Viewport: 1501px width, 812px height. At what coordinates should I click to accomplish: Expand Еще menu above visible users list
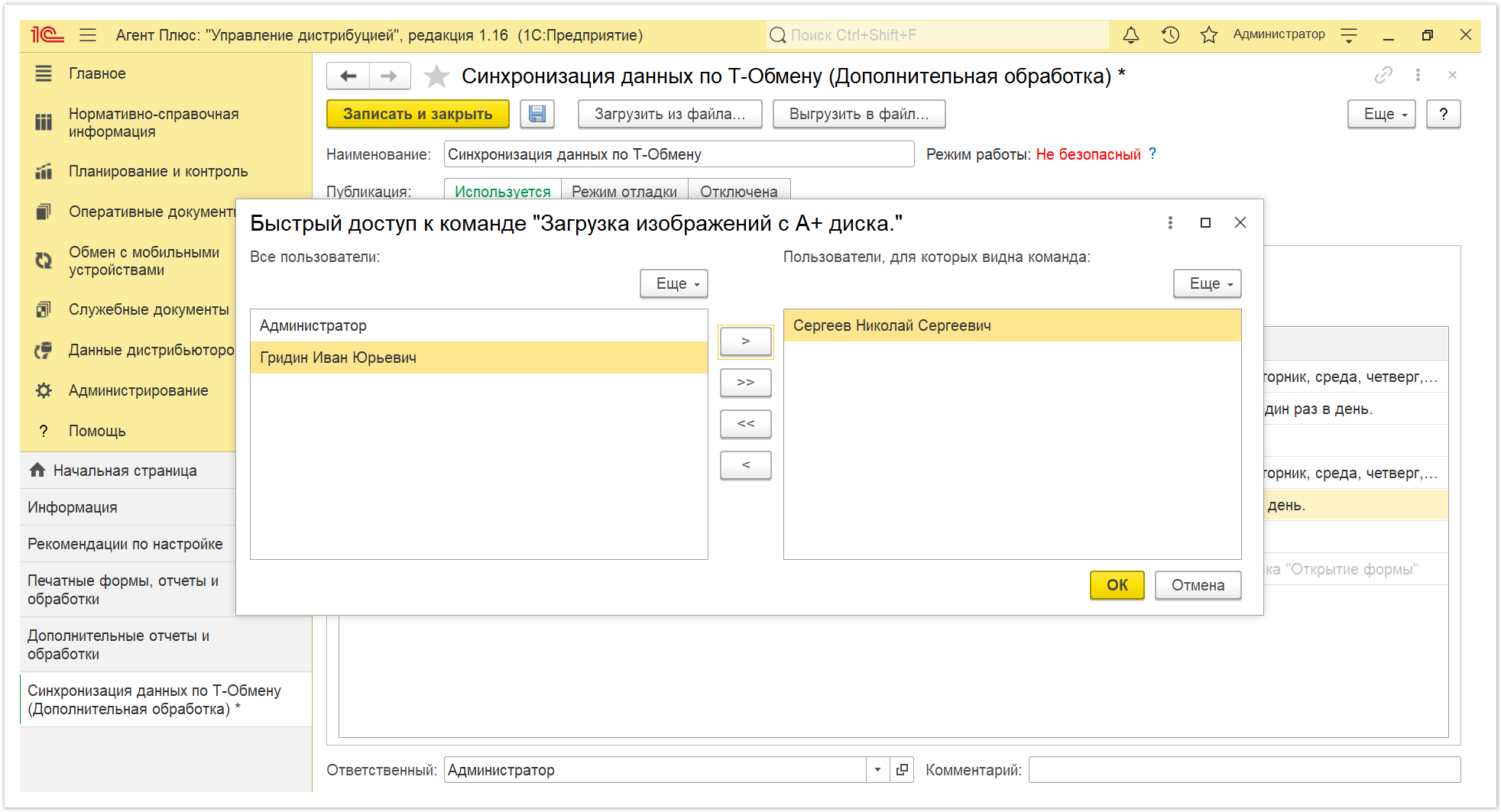(x=1208, y=283)
